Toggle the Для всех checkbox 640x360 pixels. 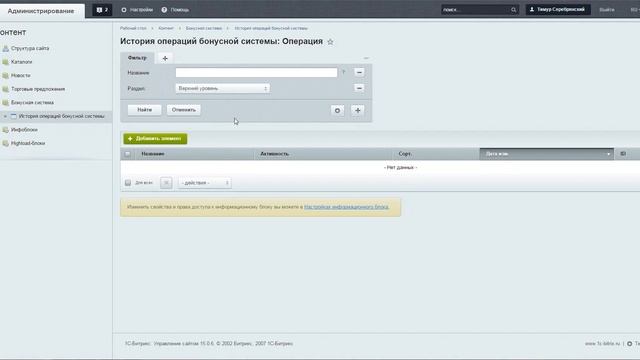128,183
